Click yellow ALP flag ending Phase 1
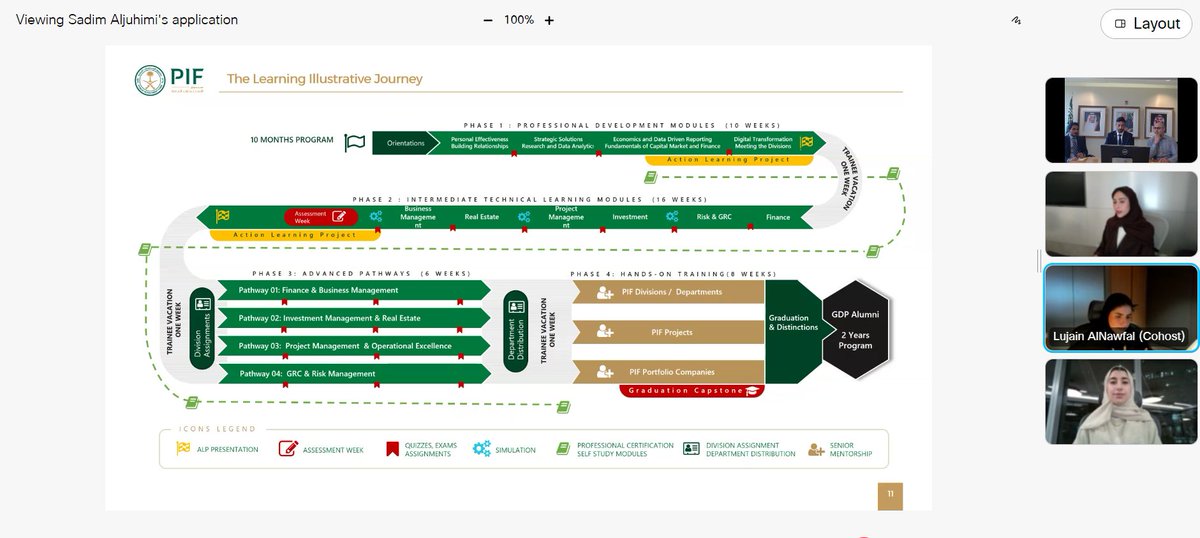1200x538 pixels. pos(806,143)
